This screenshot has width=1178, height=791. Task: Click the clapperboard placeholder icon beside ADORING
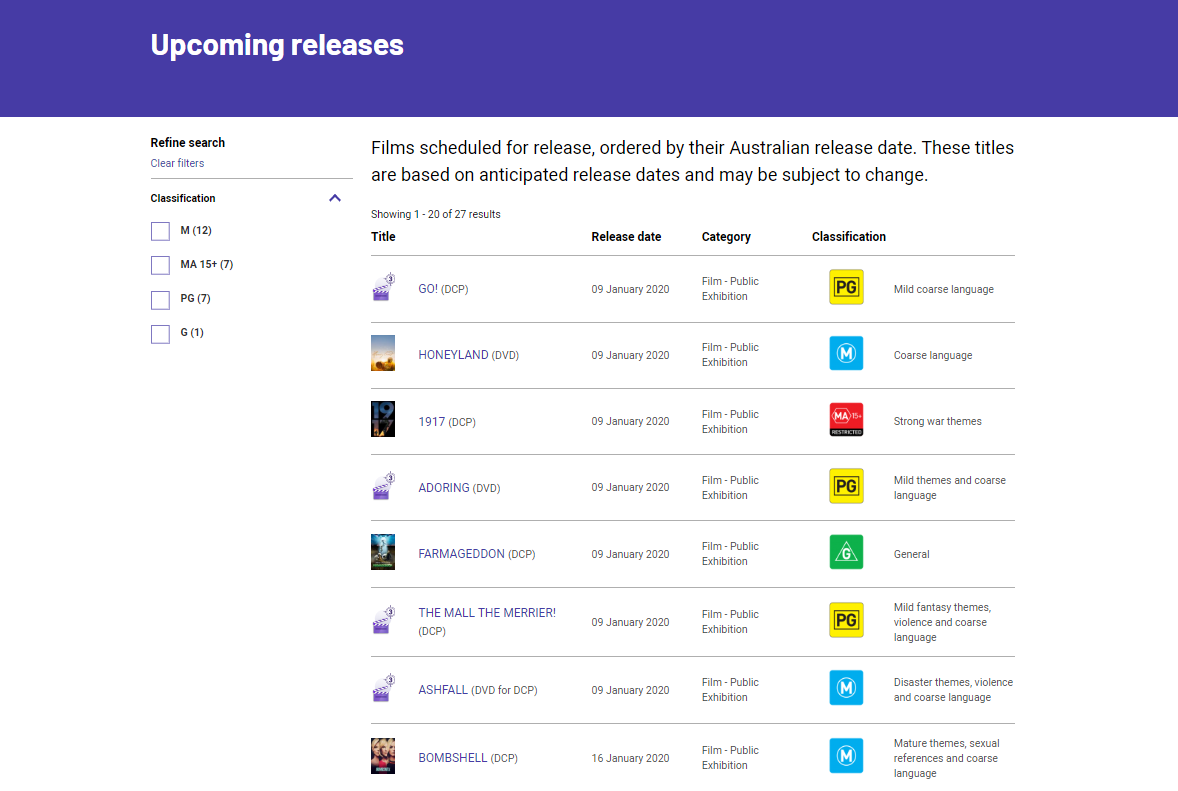[383, 487]
